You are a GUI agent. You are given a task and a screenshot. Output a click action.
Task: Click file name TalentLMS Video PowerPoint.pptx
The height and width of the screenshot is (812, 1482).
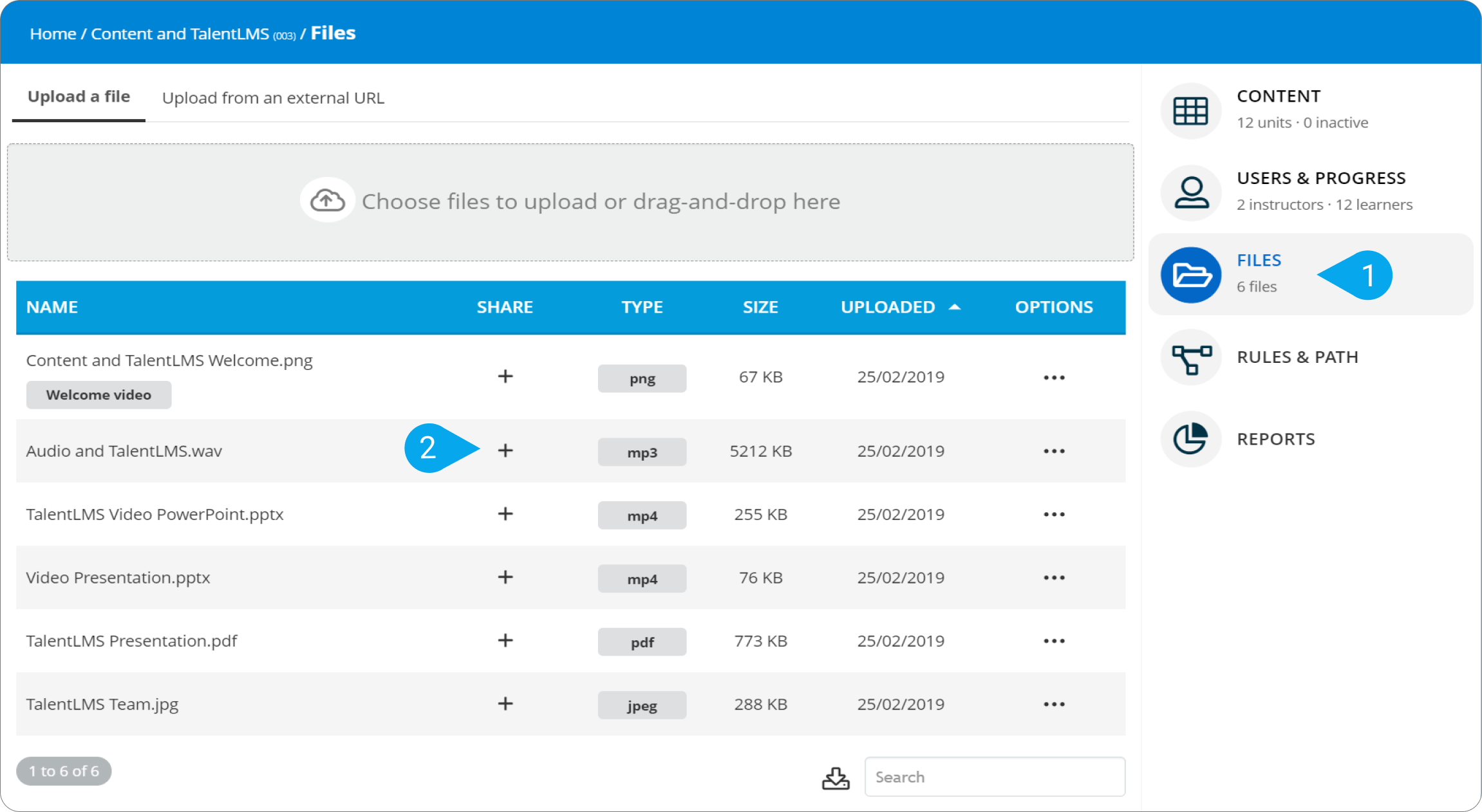155,515
